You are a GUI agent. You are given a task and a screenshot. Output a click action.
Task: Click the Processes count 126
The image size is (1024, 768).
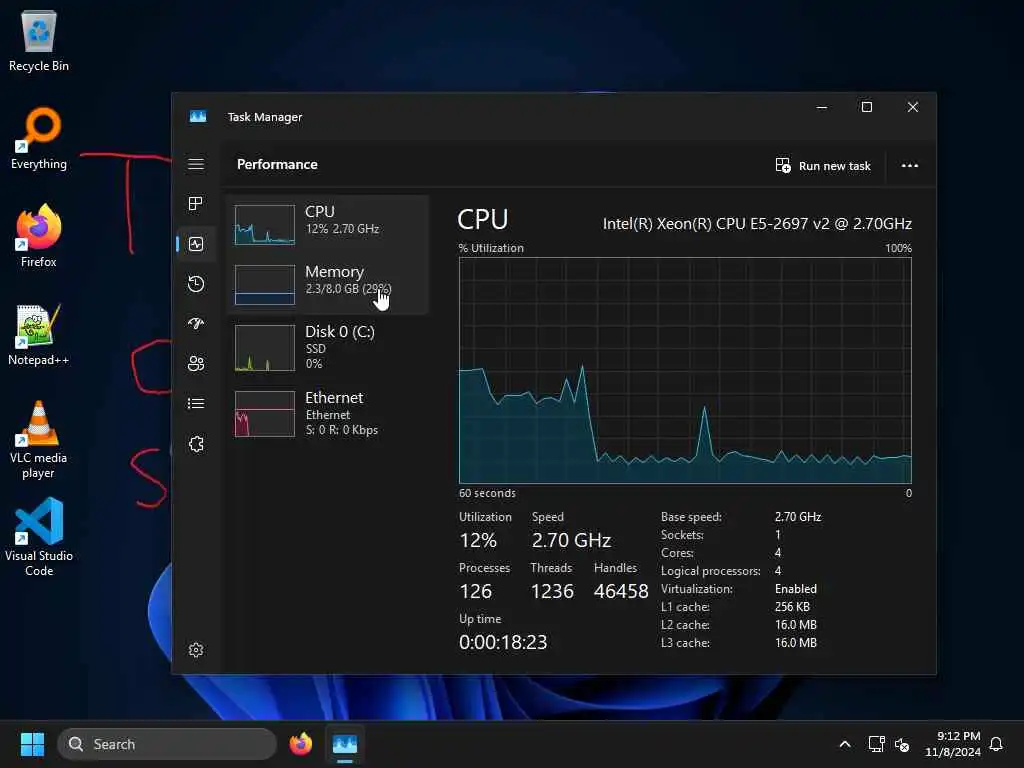coord(475,592)
